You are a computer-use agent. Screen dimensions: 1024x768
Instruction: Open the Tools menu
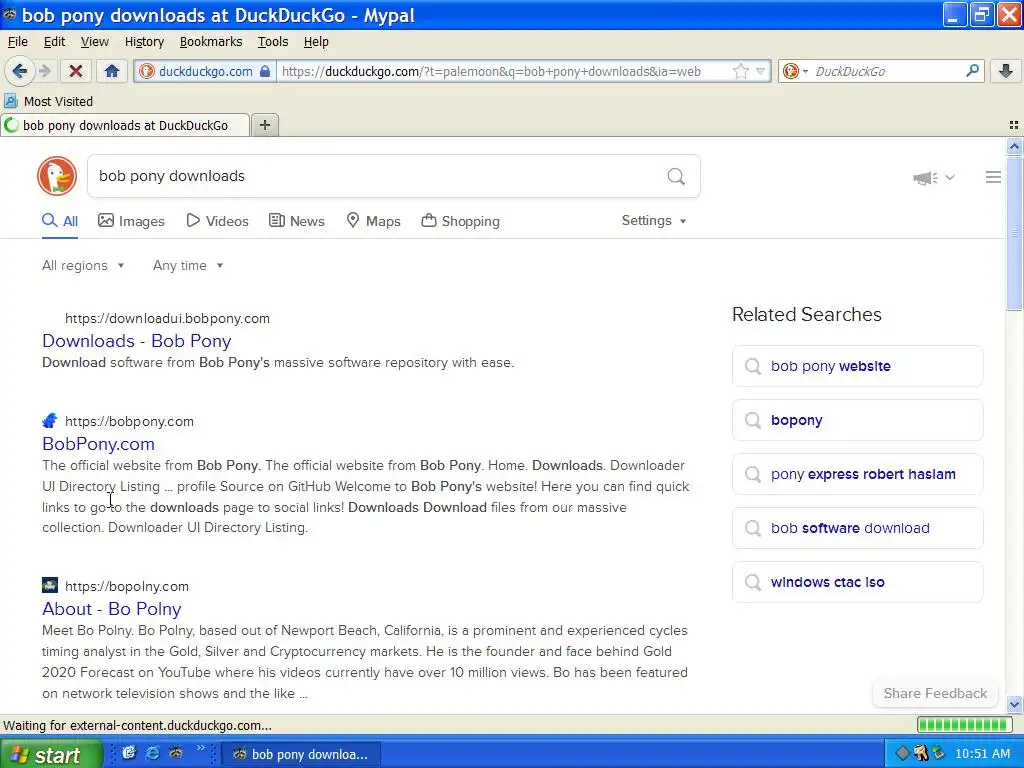click(273, 42)
